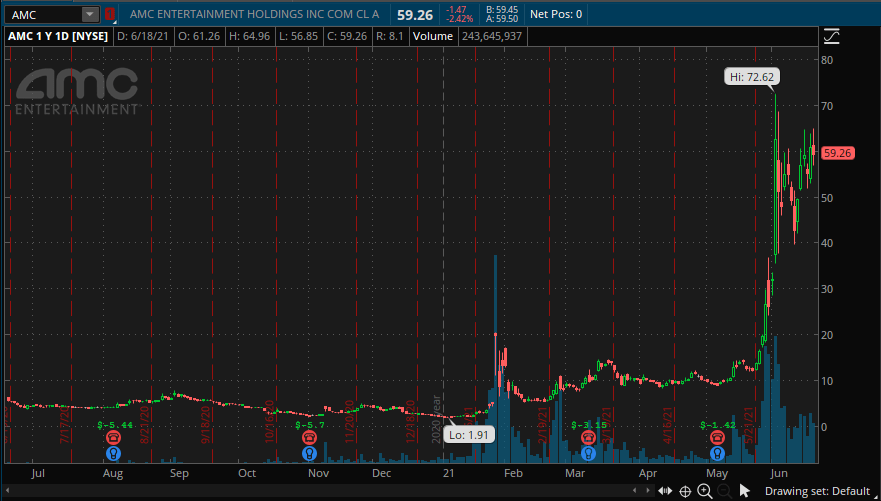This screenshot has height=501, width=881.
Task: Click the March red earnings phone icon
Action: (588, 437)
